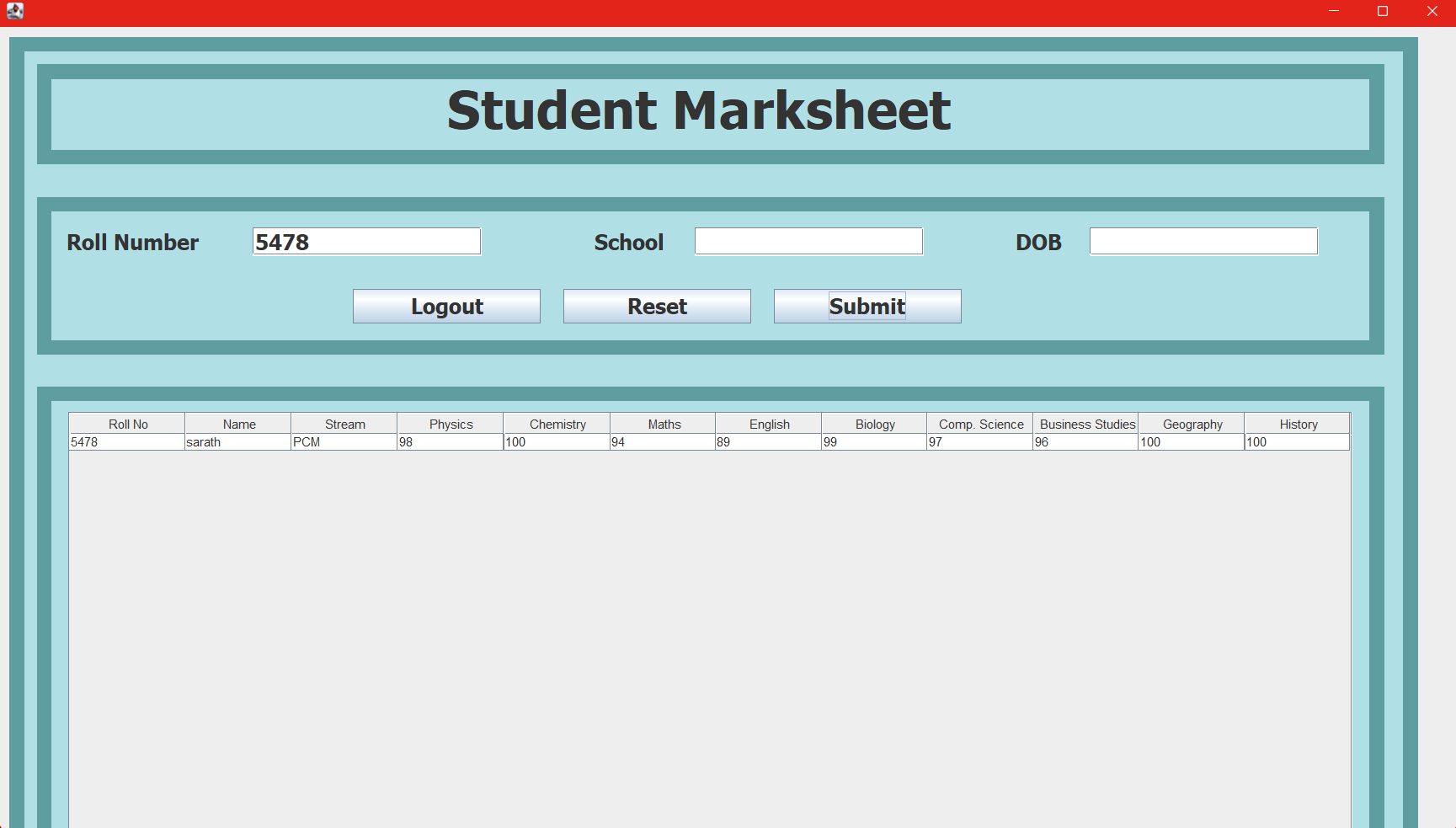This screenshot has width=1456, height=828.
Task: Select the Geography mark cell 100
Action: 1192,442
